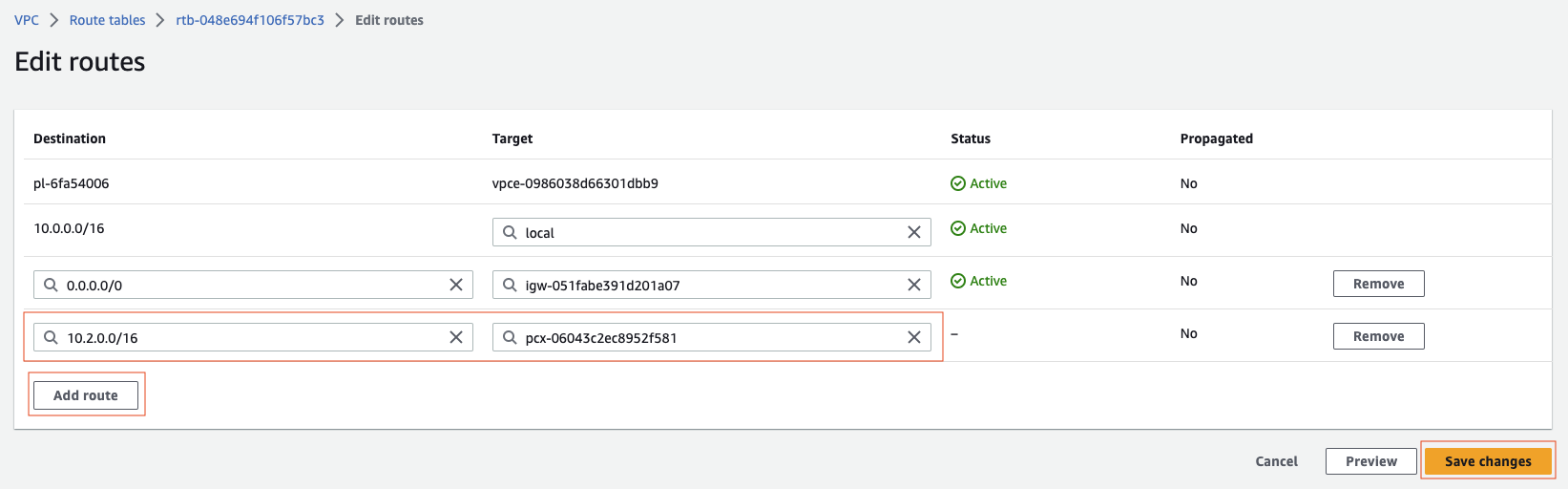Click search icon in 0.0.0.0/0 destination field
Image resolution: width=1568 pixels, height=489 pixels.
coord(52,285)
